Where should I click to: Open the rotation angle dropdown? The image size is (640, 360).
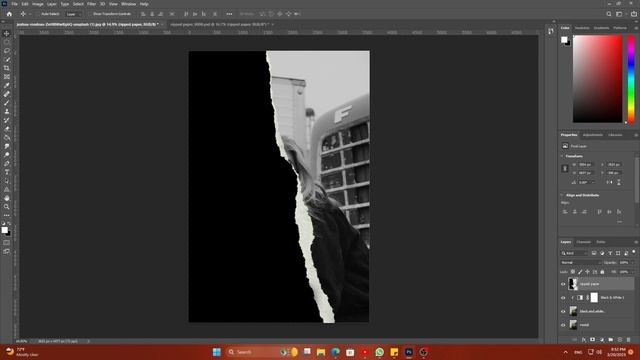coord(593,182)
